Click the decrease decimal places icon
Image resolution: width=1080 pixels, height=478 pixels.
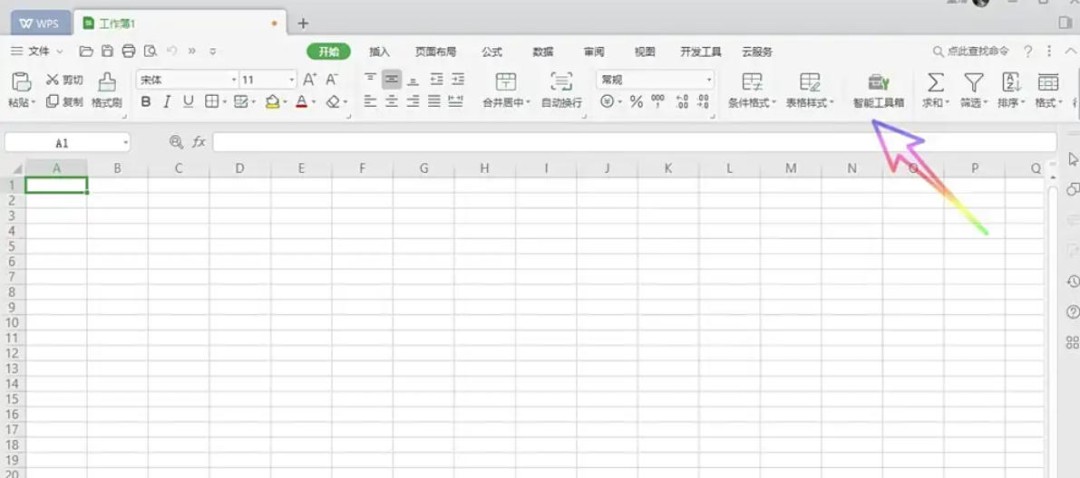pyautogui.click(x=703, y=102)
